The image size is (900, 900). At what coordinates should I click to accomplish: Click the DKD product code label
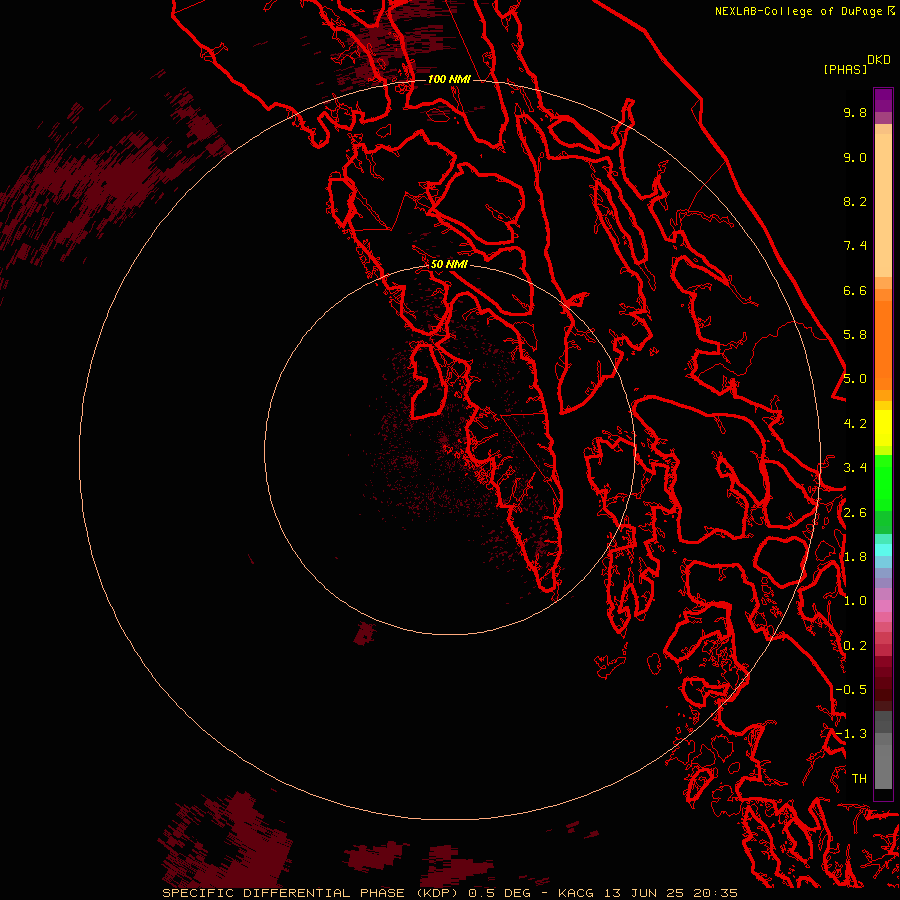click(879, 60)
